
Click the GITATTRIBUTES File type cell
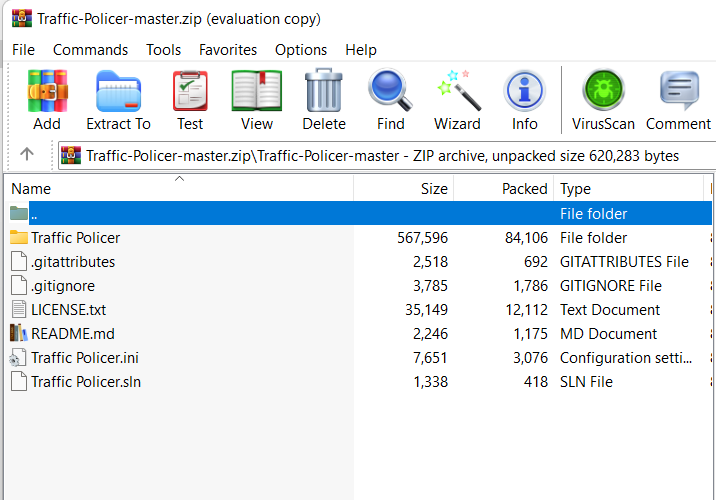coord(624,262)
